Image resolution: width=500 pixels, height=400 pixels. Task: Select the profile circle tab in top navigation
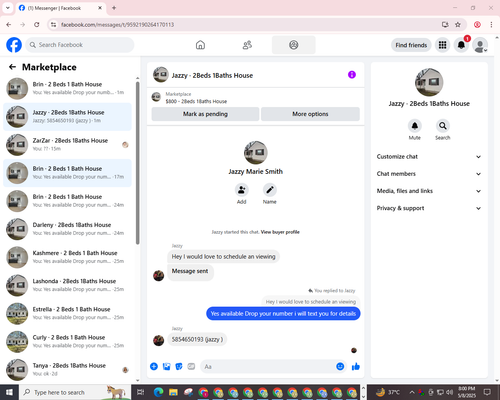click(294, 45)
